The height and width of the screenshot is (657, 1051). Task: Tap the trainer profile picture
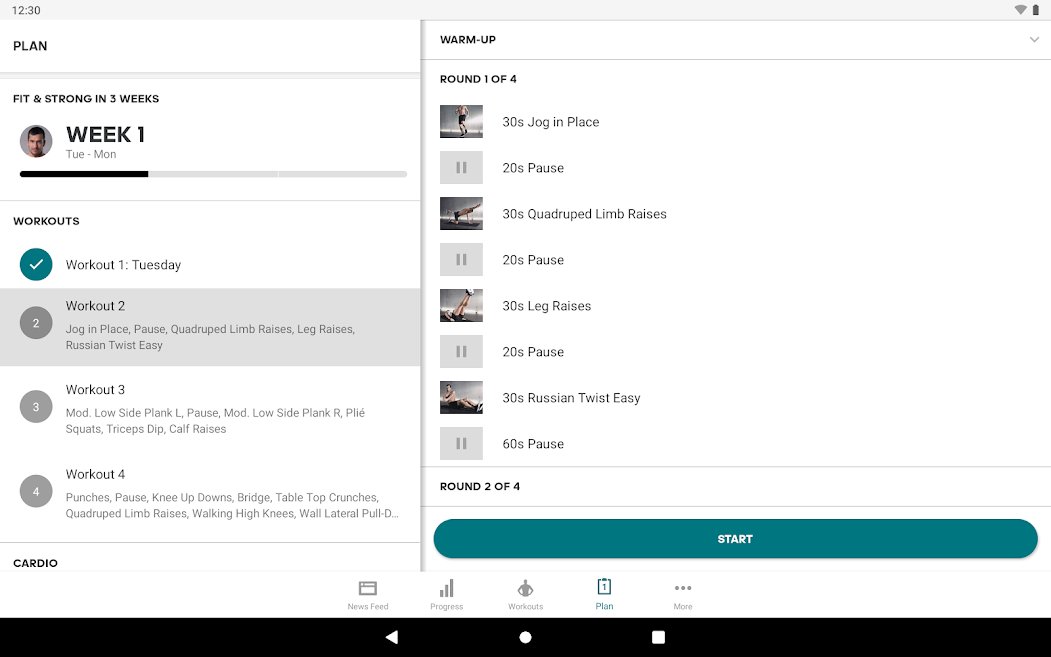click(x=36, y=141)
